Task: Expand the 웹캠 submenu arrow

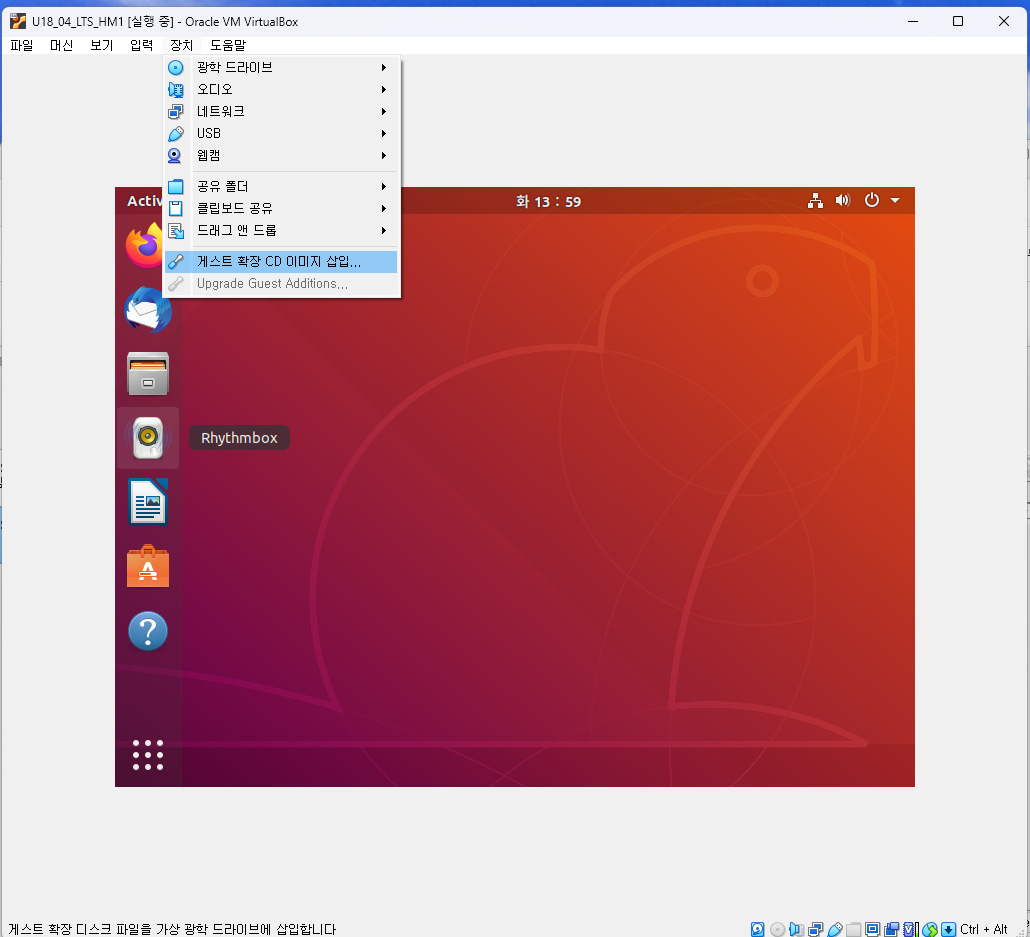Action: coord(384,155)
